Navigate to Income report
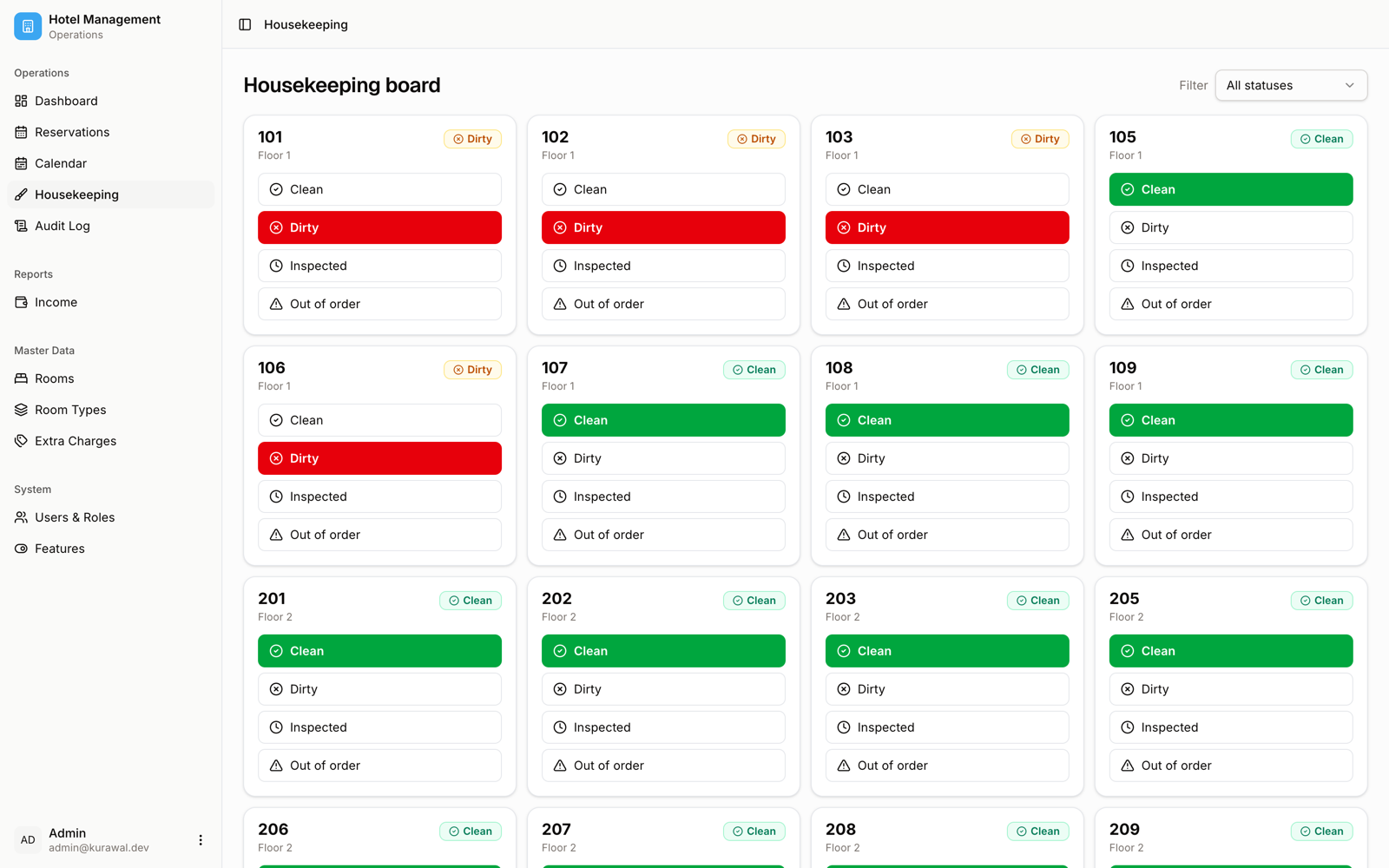This screenshot has width=1389, height=868. (110, 302)
